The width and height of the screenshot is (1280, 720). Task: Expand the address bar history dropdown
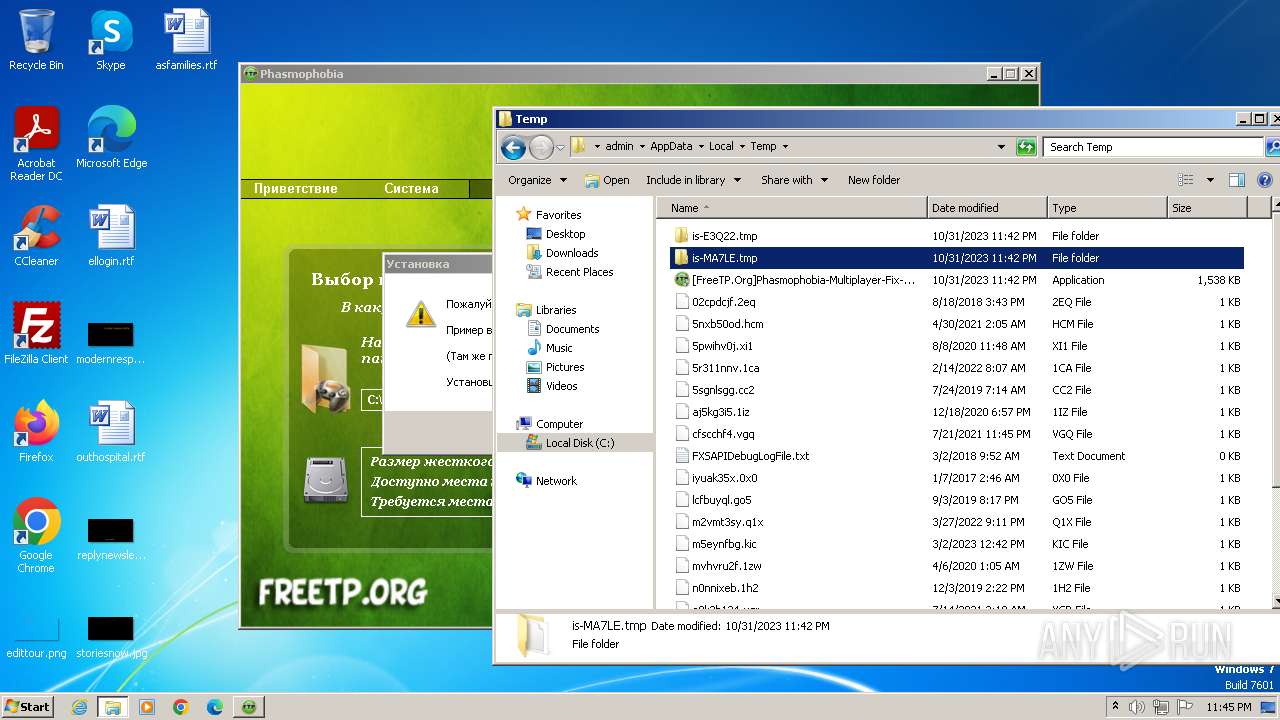tap(1001, 147)
